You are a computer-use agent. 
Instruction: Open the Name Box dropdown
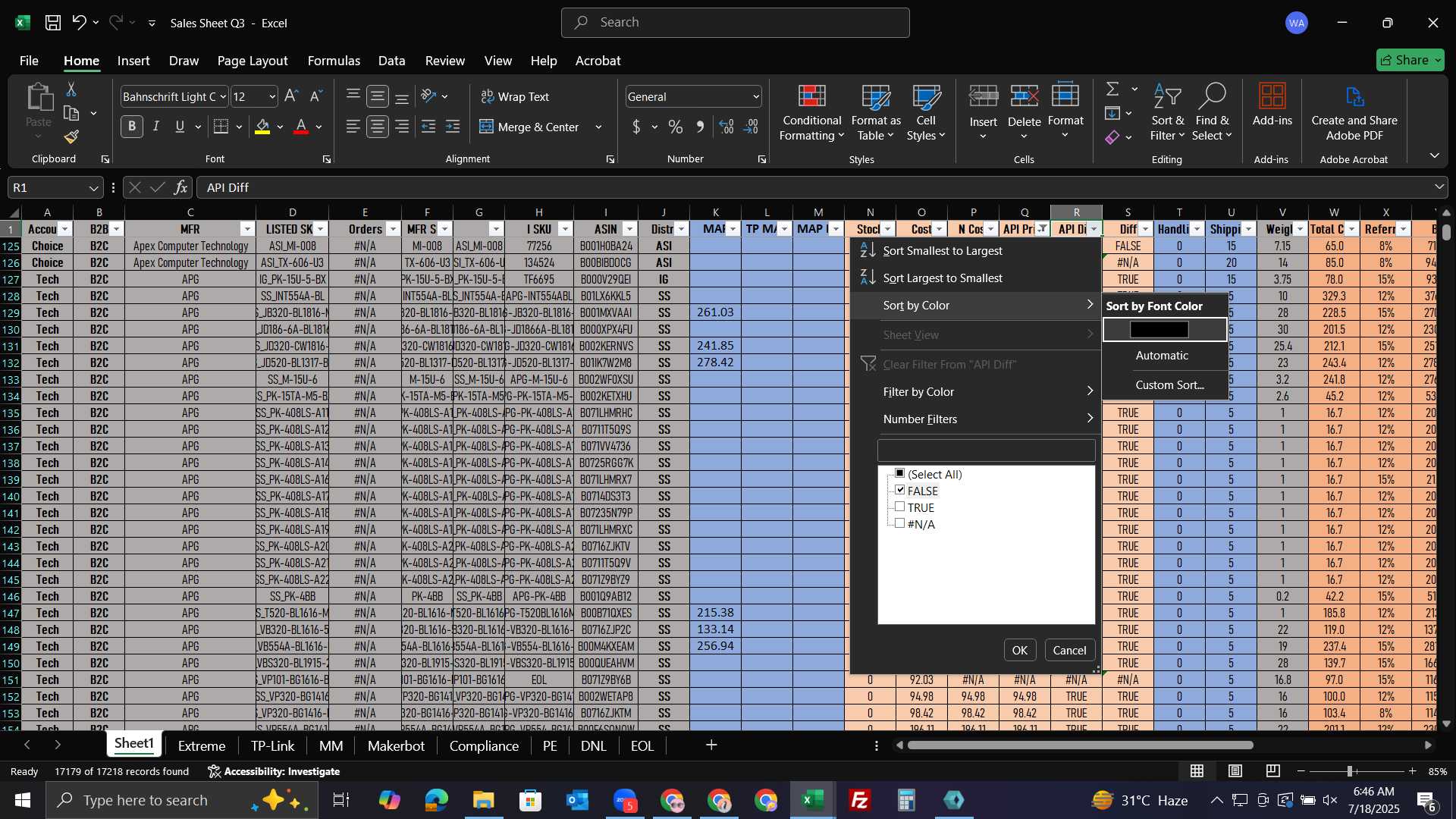pyautogui.click(x=93, y=187)
